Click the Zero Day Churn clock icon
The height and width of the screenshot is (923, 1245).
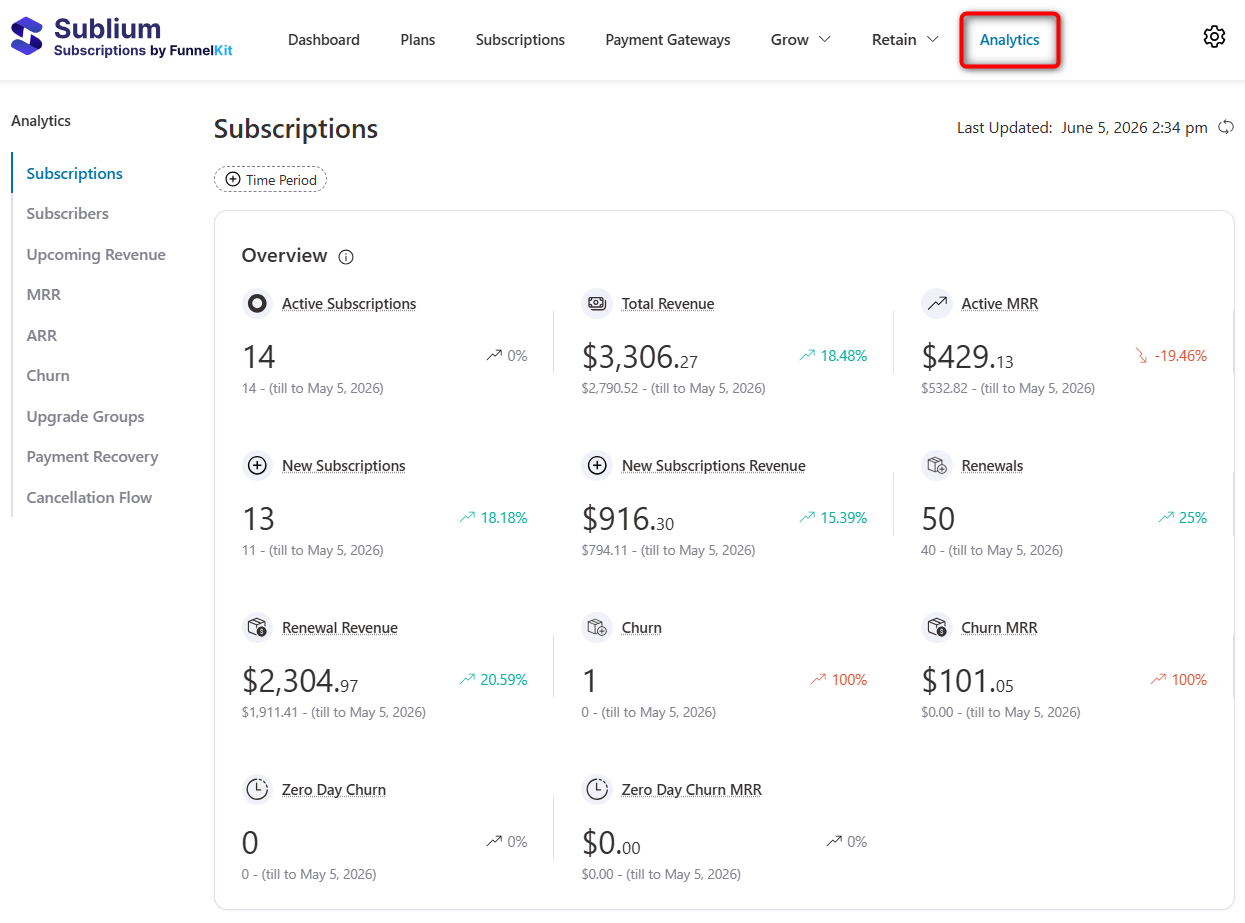[x=257, y=789]
